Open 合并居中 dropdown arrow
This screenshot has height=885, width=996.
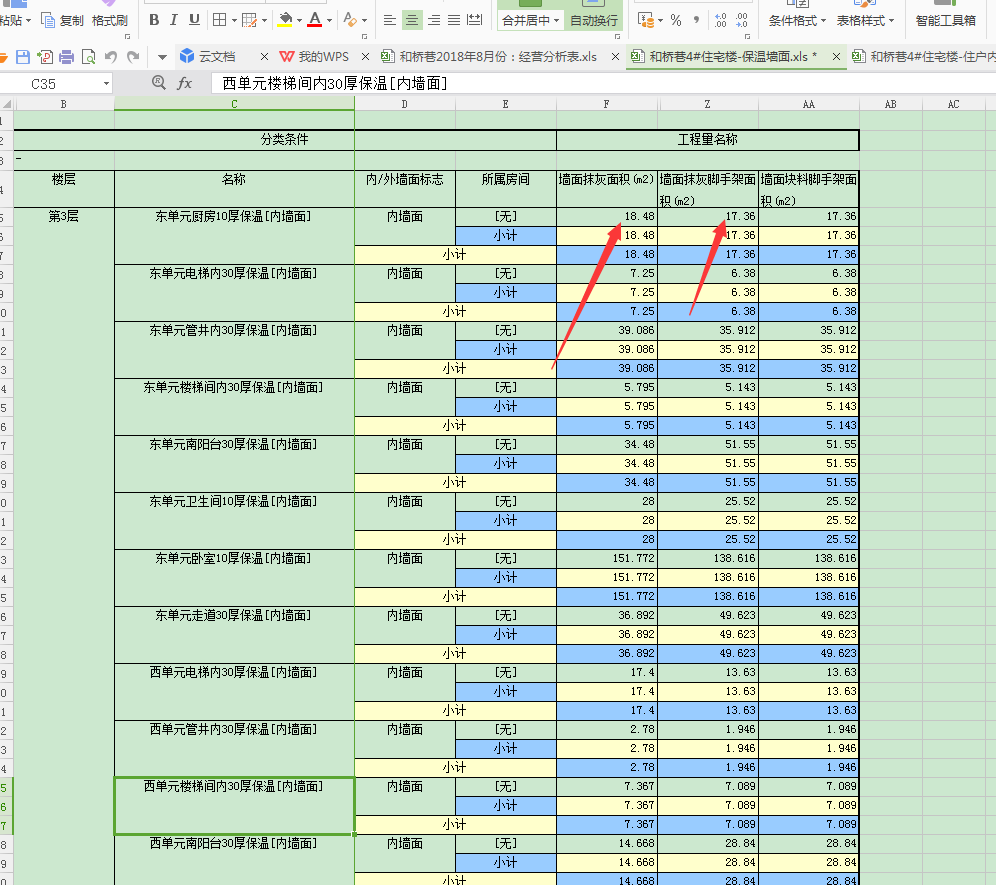(556, 20)
